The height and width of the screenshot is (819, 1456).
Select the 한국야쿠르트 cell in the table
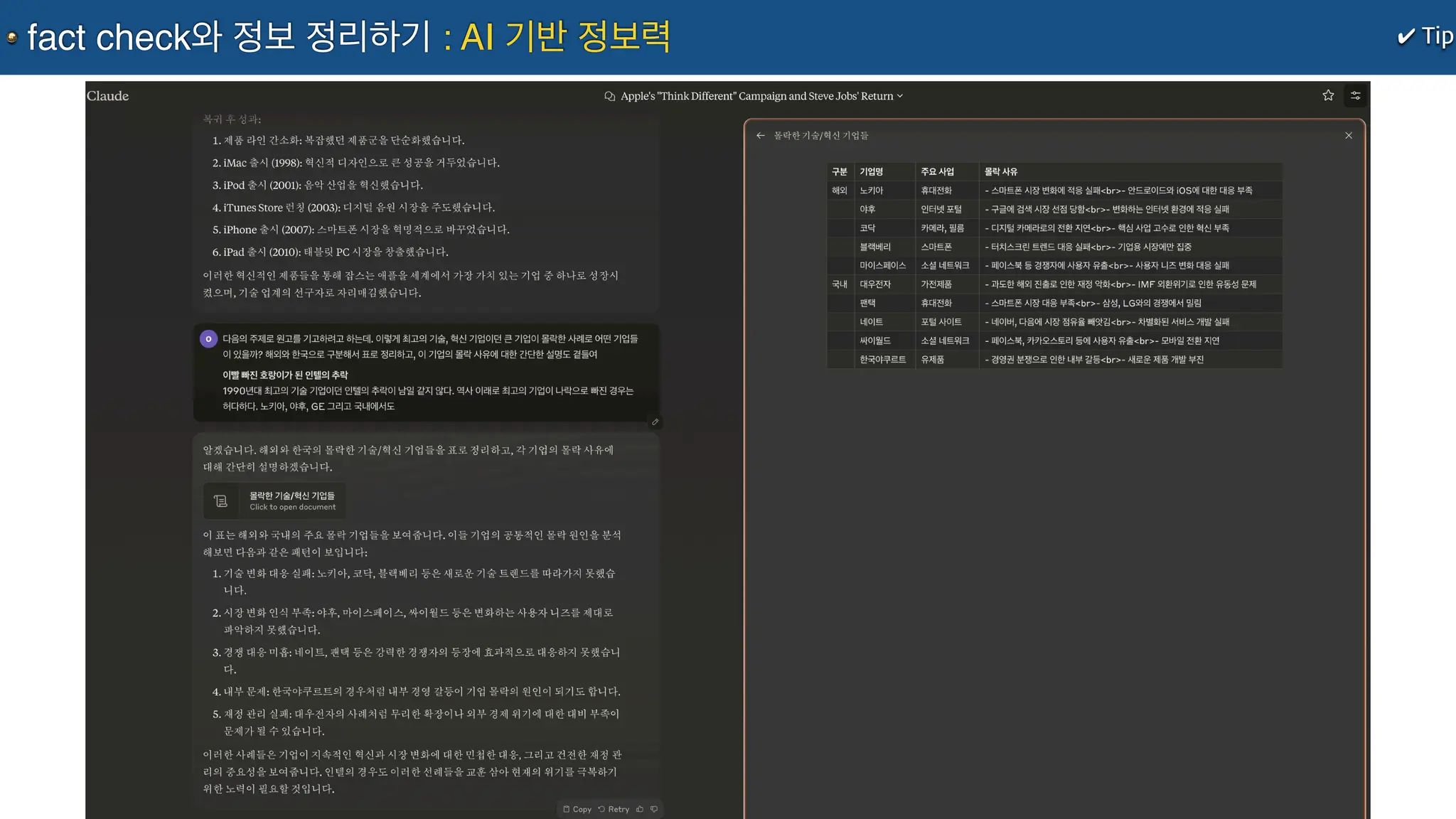click(x=883, y=360)
